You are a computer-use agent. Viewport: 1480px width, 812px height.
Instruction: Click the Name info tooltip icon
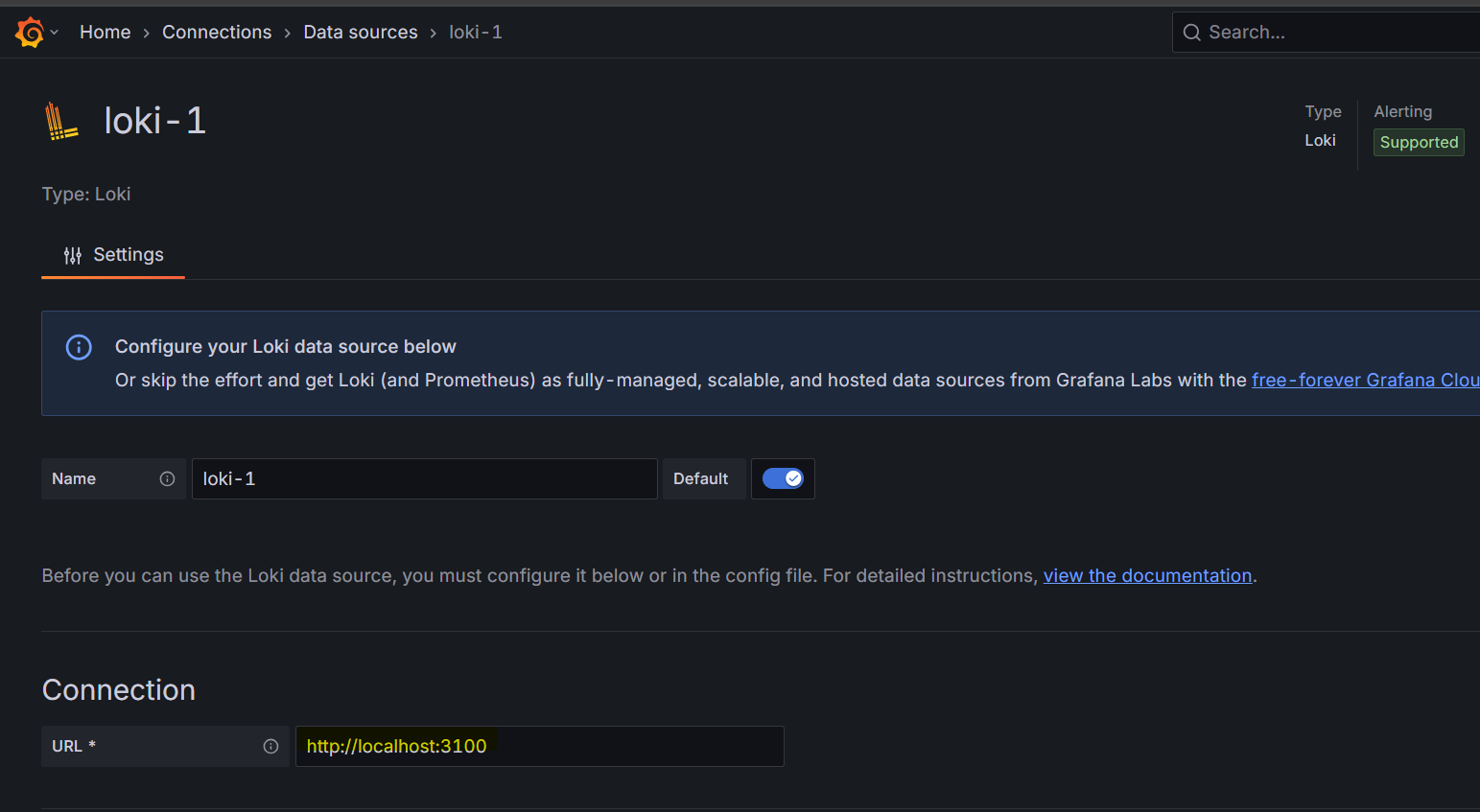[x=167, y=479]
